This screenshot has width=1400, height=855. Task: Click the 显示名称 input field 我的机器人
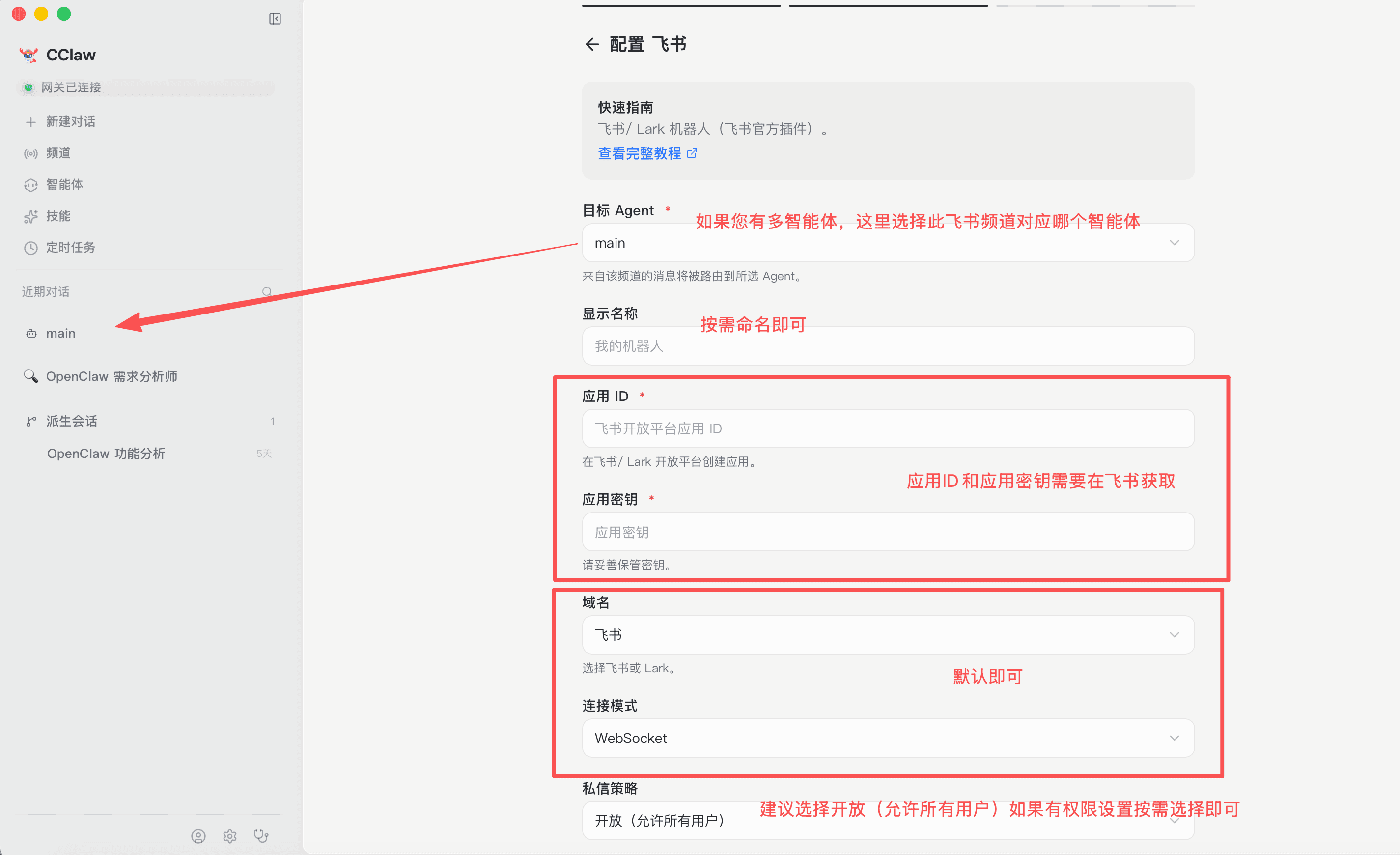pos(888,345)
